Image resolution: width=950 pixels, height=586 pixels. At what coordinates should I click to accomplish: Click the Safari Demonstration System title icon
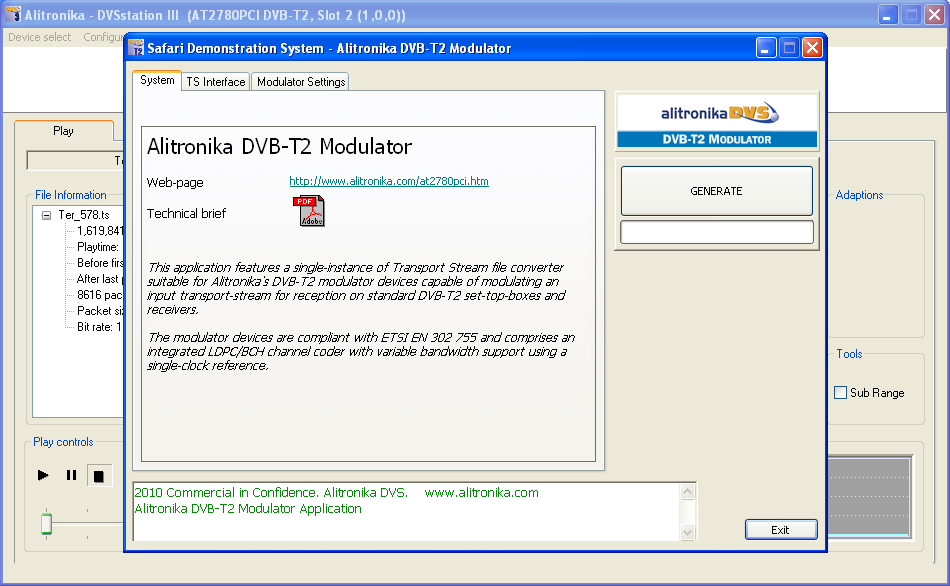(136, 48)
